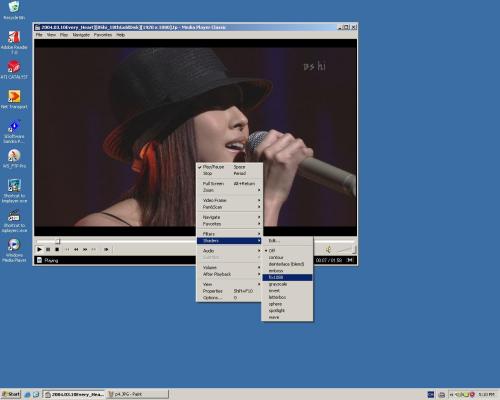This screenshot has width=500, height=400.
Task: Expand the Volume submenu
Action: point(229,267)
